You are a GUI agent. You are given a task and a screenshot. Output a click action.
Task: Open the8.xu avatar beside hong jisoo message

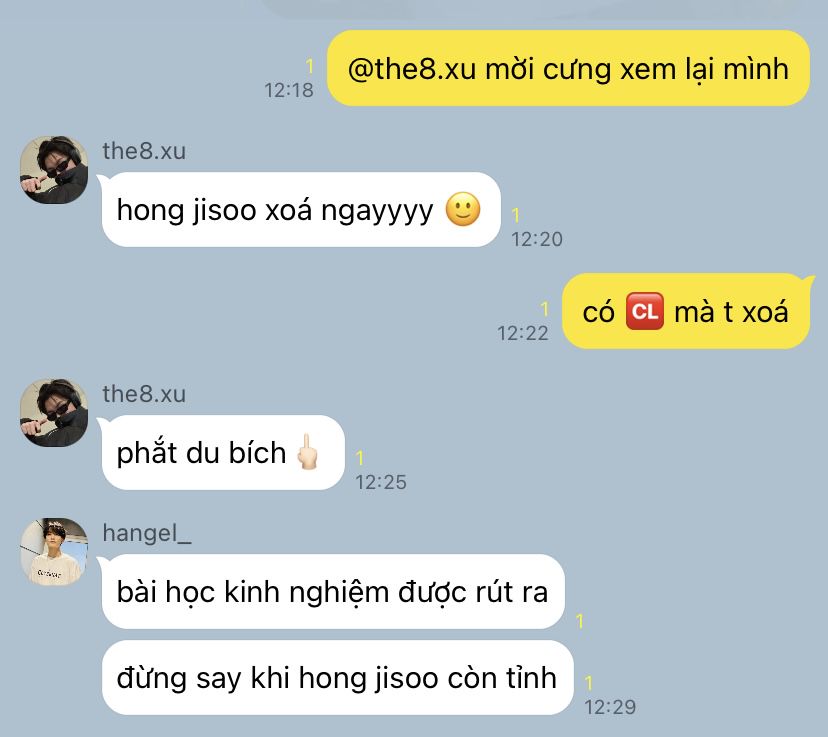click(54, 170)
